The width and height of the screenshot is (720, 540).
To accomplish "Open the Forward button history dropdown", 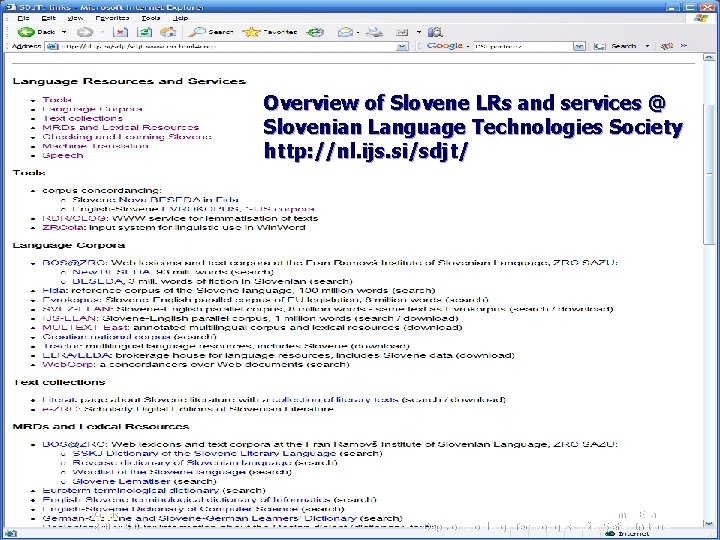I will point(102,32).
